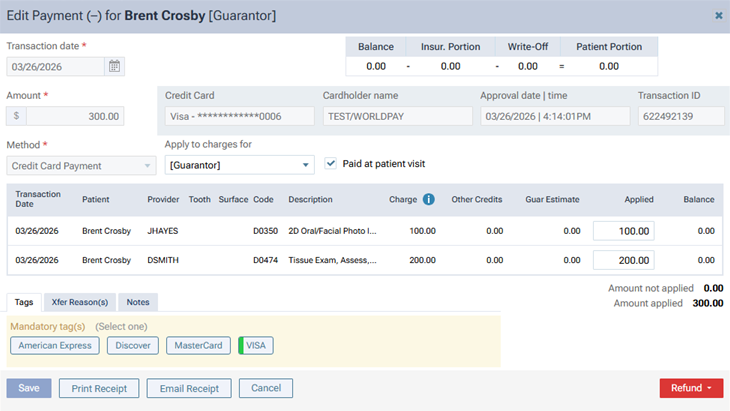The width and height of the screenshot is (730, 411).
Task: Select the VISA mandatory tag
Action: pyautogui.click(x=256, y=345)
